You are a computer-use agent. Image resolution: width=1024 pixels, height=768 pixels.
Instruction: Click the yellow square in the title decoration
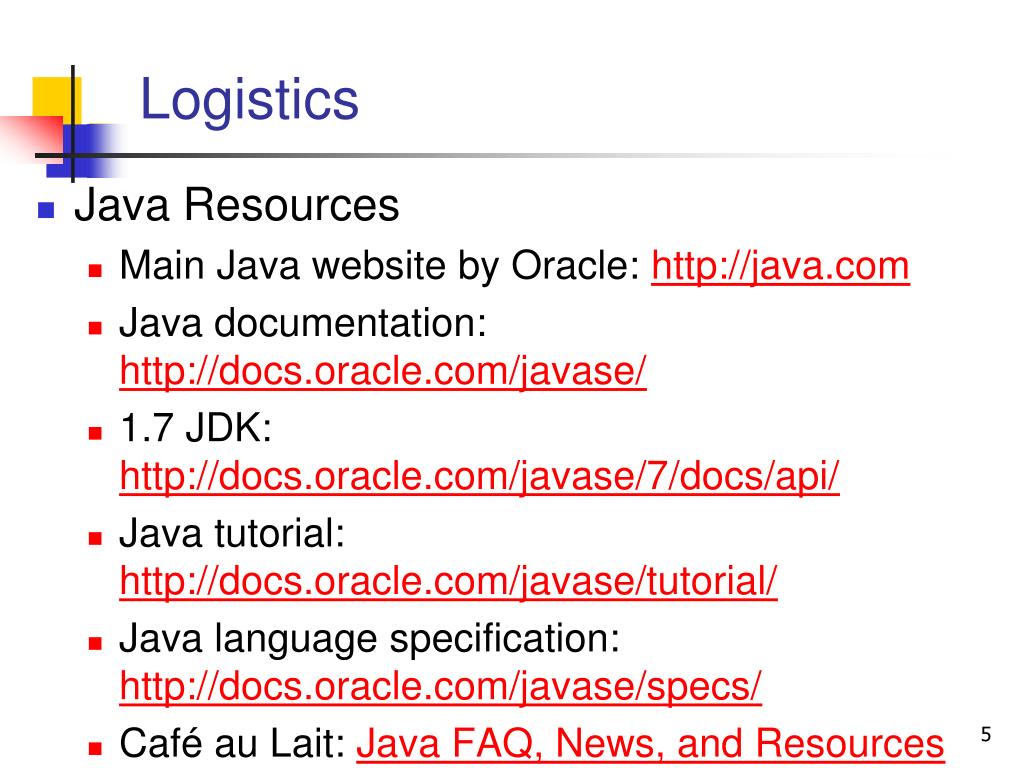point(56,99)
